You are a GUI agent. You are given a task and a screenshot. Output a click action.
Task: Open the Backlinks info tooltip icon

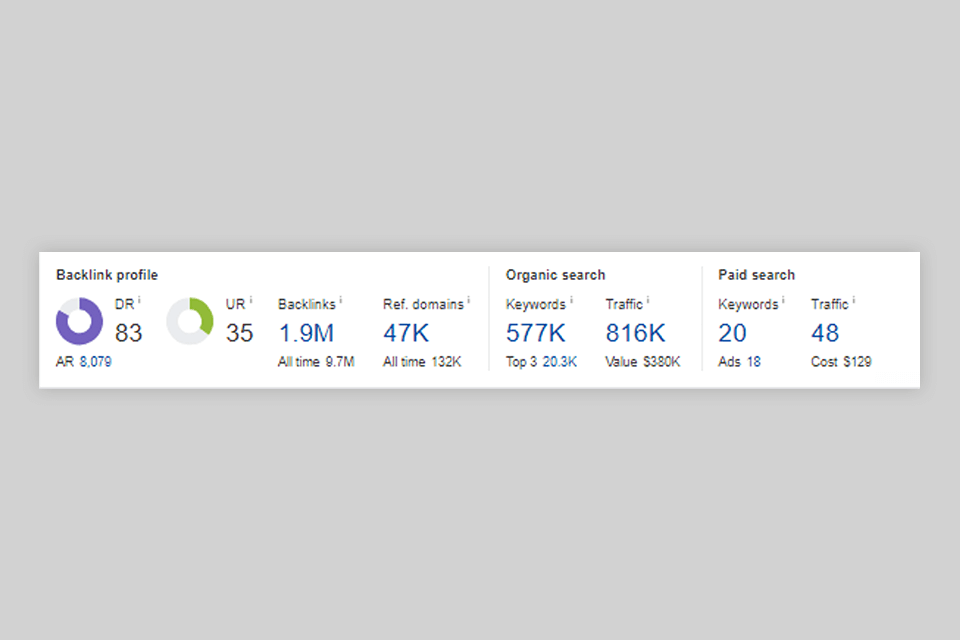(x=341, y=300)
